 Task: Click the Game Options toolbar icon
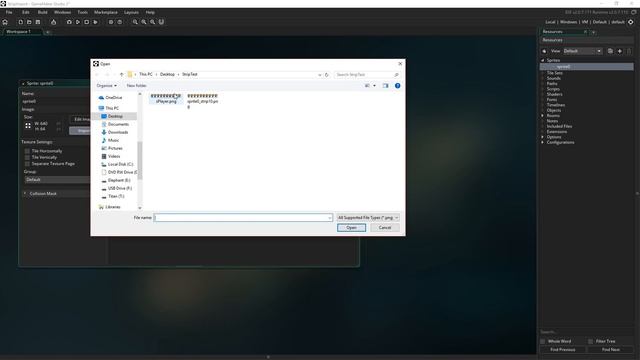click(111, 22)
